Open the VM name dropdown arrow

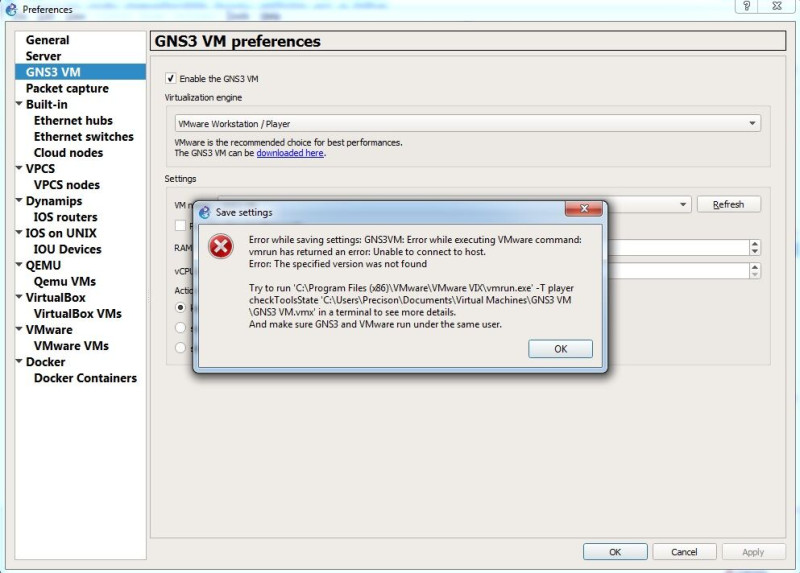pos(683,205)
